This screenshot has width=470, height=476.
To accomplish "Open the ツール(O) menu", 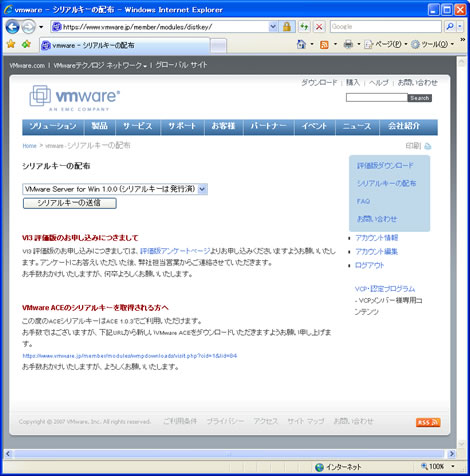I will [x=432, y=44].
